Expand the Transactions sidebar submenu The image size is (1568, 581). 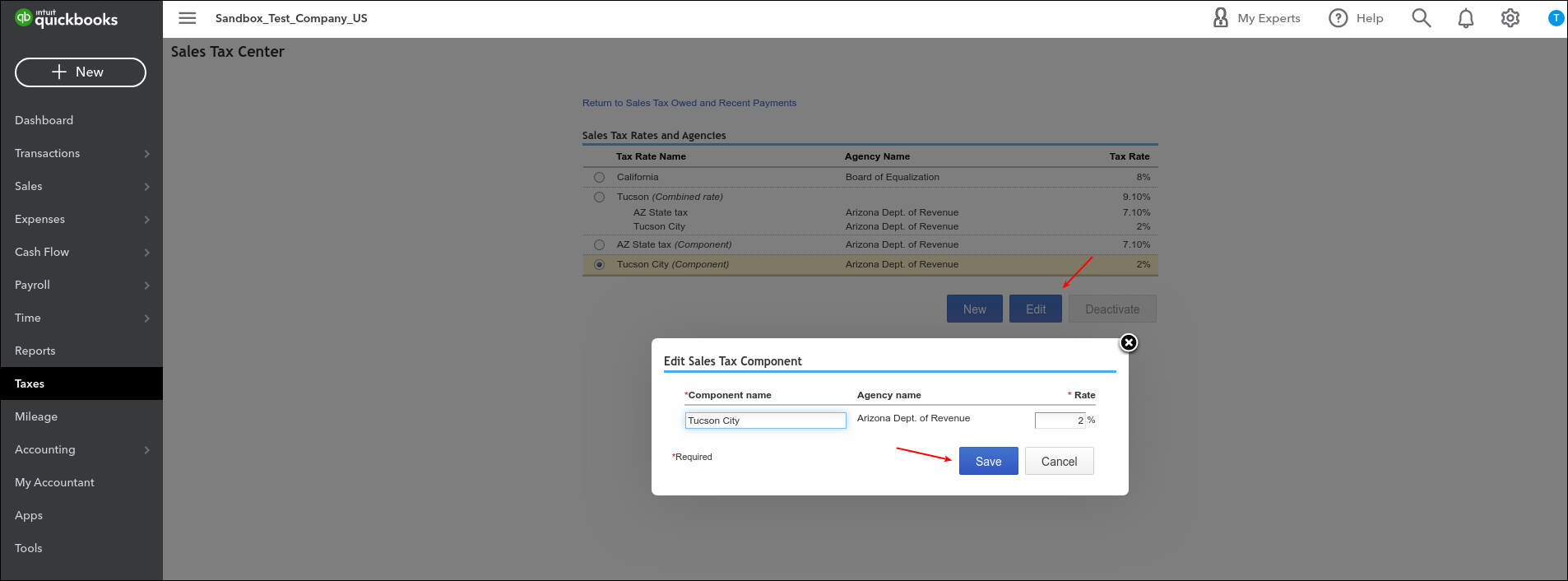tap(146, 154)
